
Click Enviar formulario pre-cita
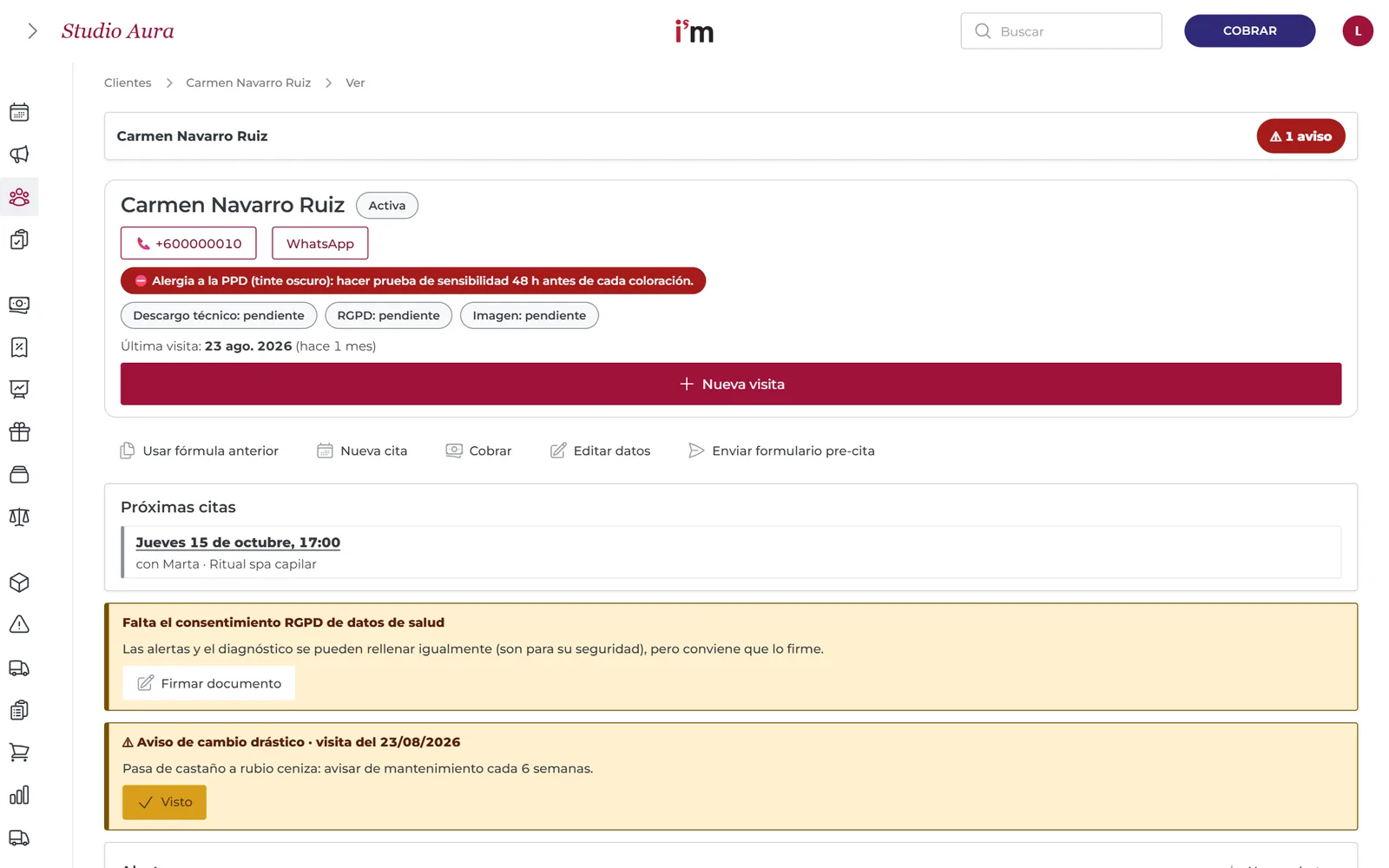click(x=781, y=450)
